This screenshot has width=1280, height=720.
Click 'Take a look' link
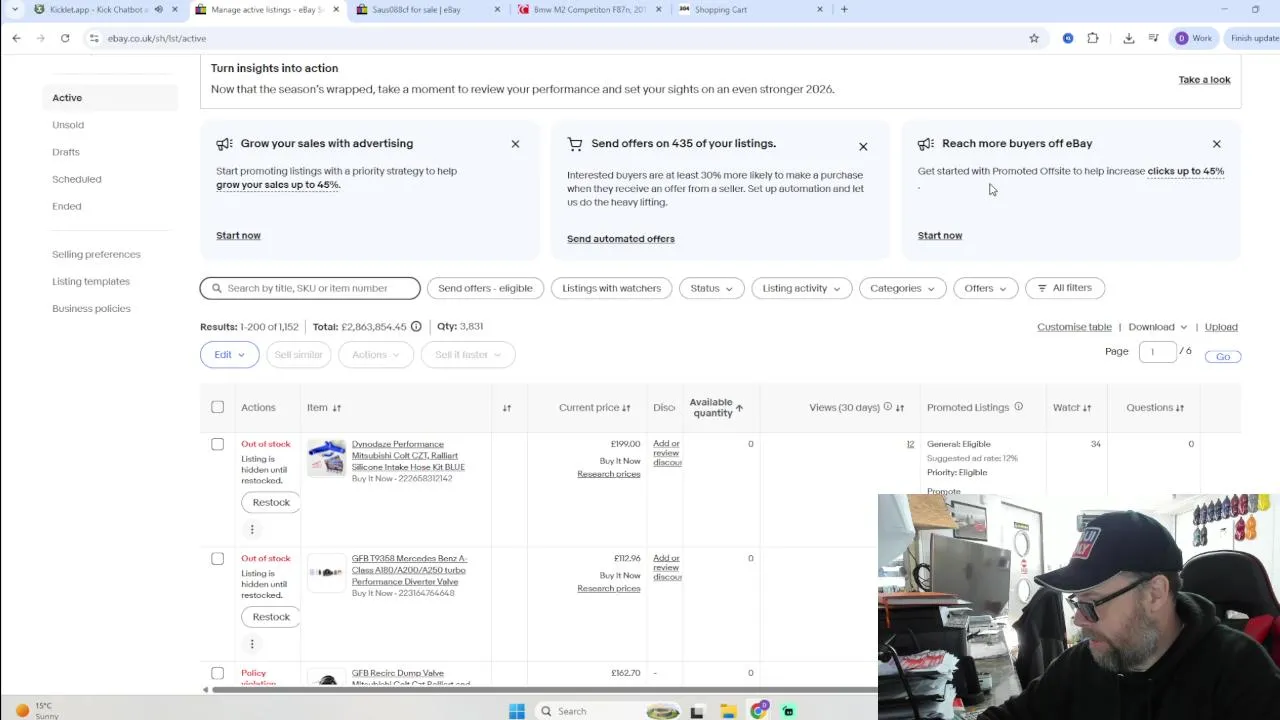[x=1204, y=80]
